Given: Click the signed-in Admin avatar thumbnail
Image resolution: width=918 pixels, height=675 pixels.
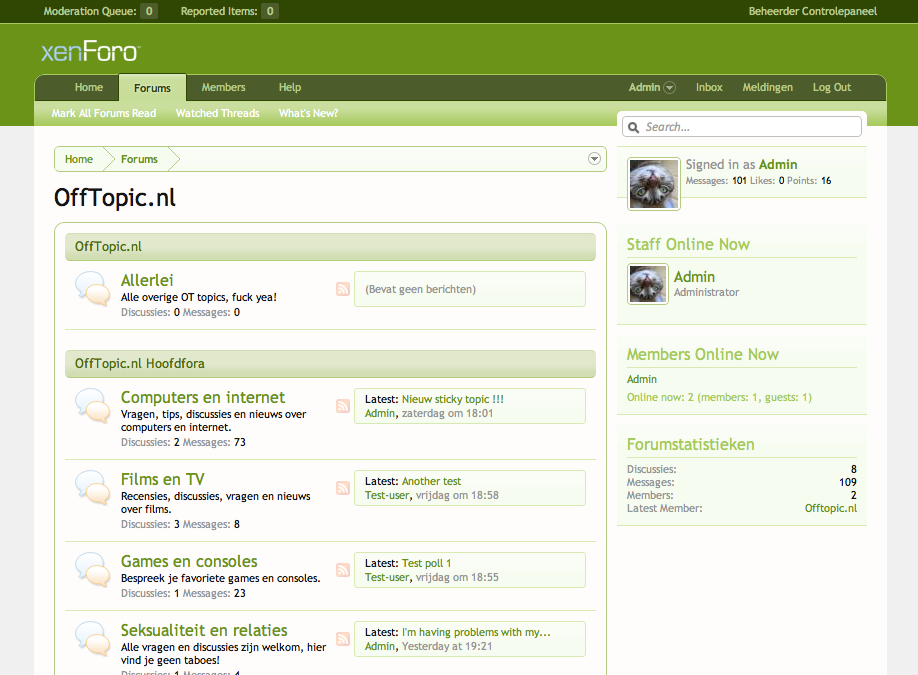Looking at the screenshot, I should 653,184.
